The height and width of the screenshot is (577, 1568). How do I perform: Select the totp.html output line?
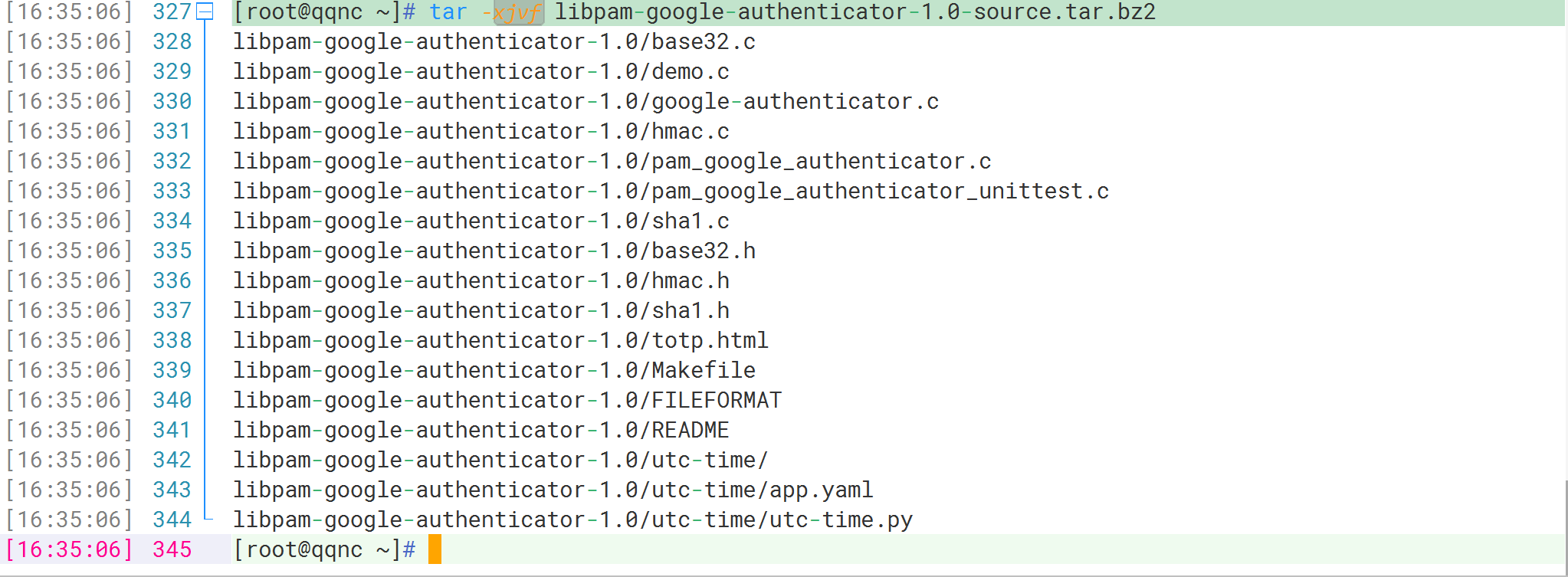pyautogui.click(x=501, y=341)
